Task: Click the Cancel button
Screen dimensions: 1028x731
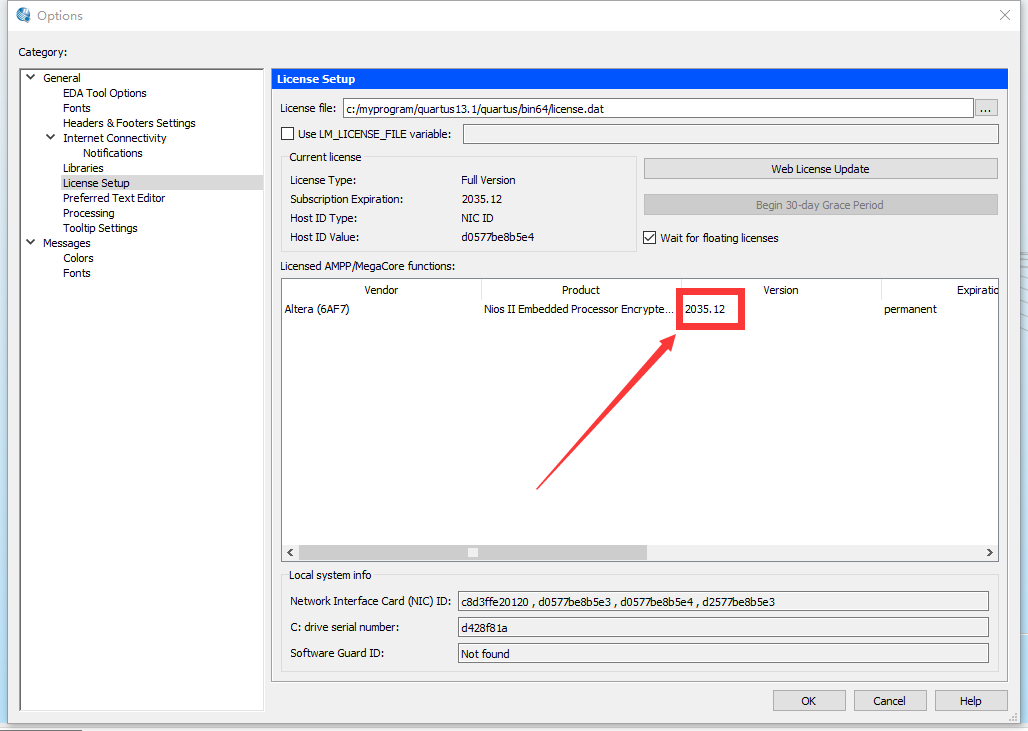Action: pyautogui.click(x=890, y=701)
